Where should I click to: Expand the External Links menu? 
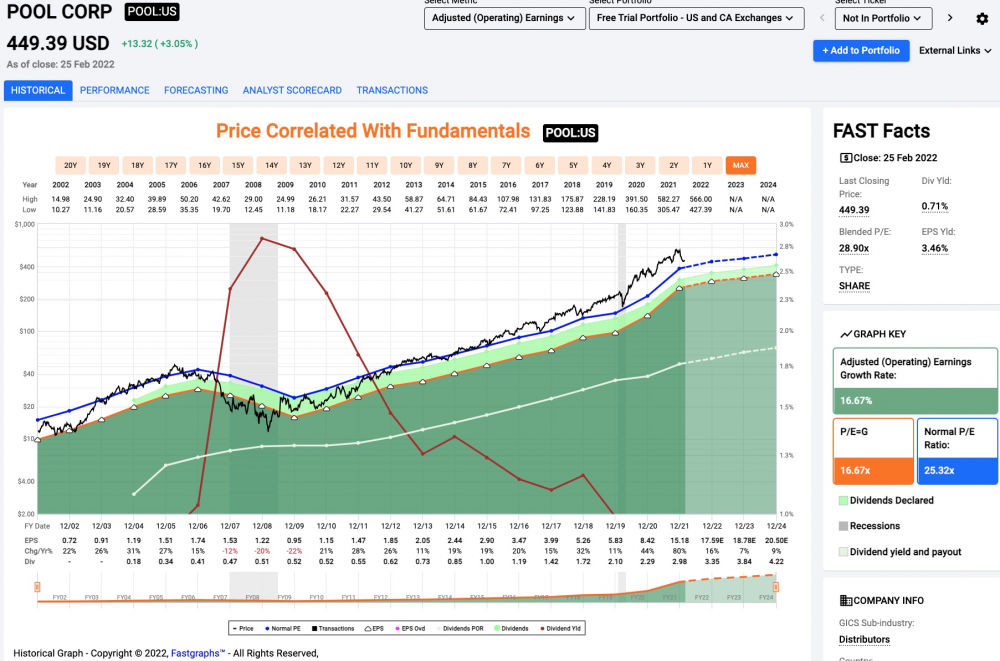955,50
